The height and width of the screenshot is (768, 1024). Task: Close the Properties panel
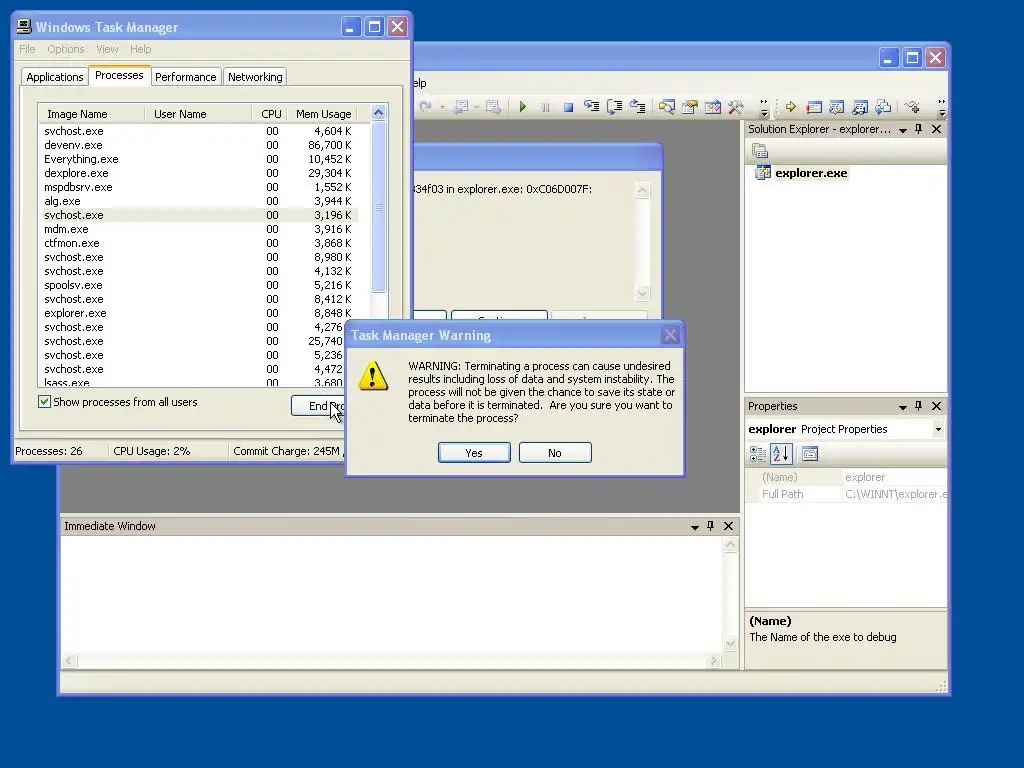pos(936,406)
